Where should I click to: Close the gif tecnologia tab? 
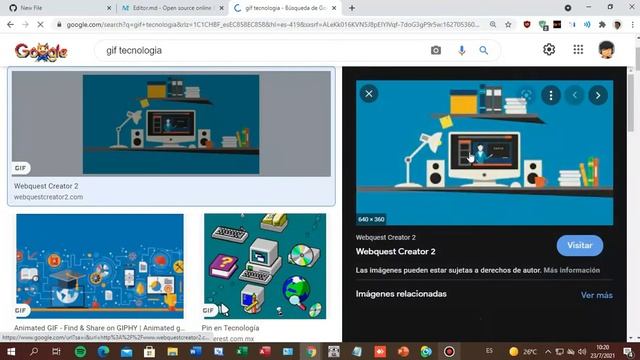334,8
